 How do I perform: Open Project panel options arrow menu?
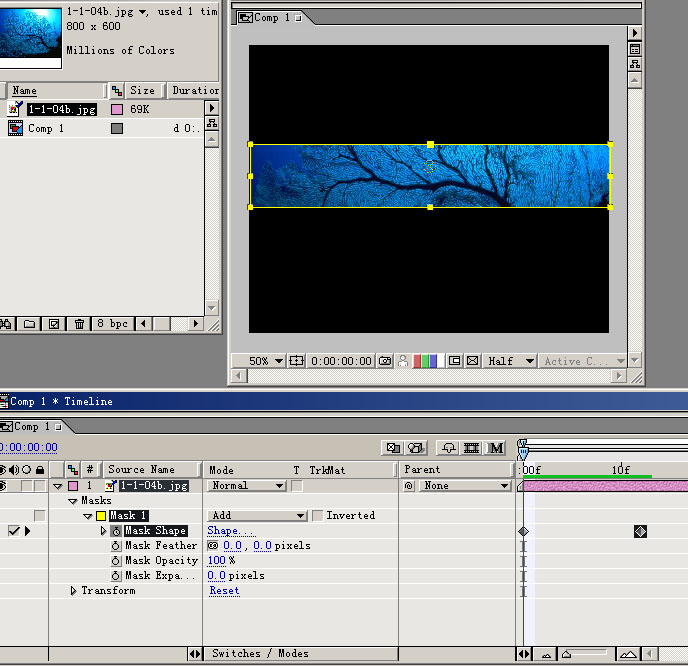(212, 108)
